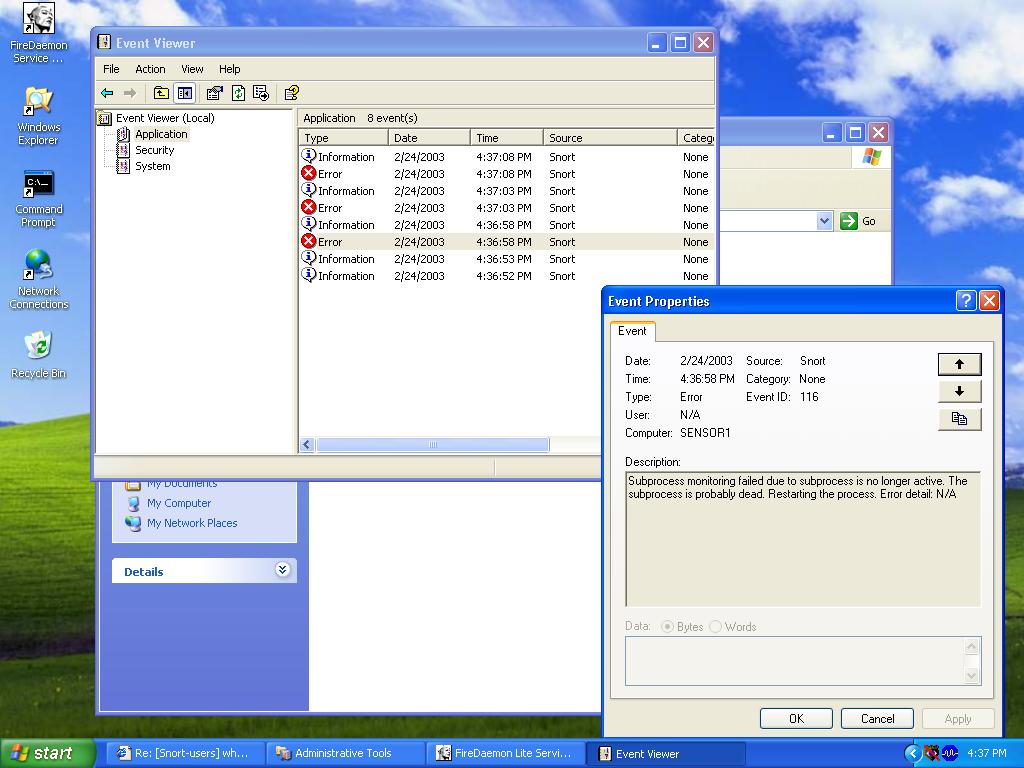Click the Export List toolbar icon
This screenshot has height=768, width=1024.
[x=261, y=93]
